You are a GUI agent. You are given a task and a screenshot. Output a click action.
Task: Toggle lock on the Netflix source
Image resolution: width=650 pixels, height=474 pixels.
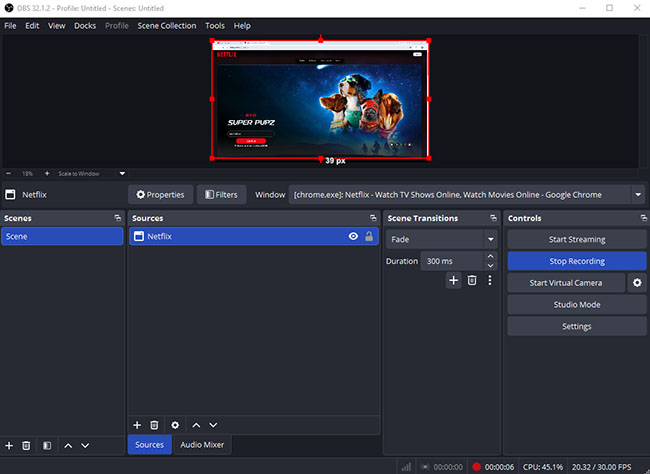(x=369, y=236)
